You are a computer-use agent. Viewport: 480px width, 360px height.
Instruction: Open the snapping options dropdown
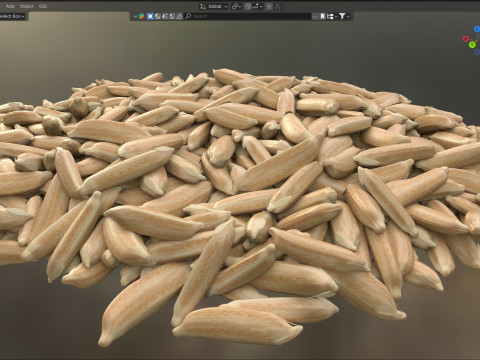coord(258,6)
